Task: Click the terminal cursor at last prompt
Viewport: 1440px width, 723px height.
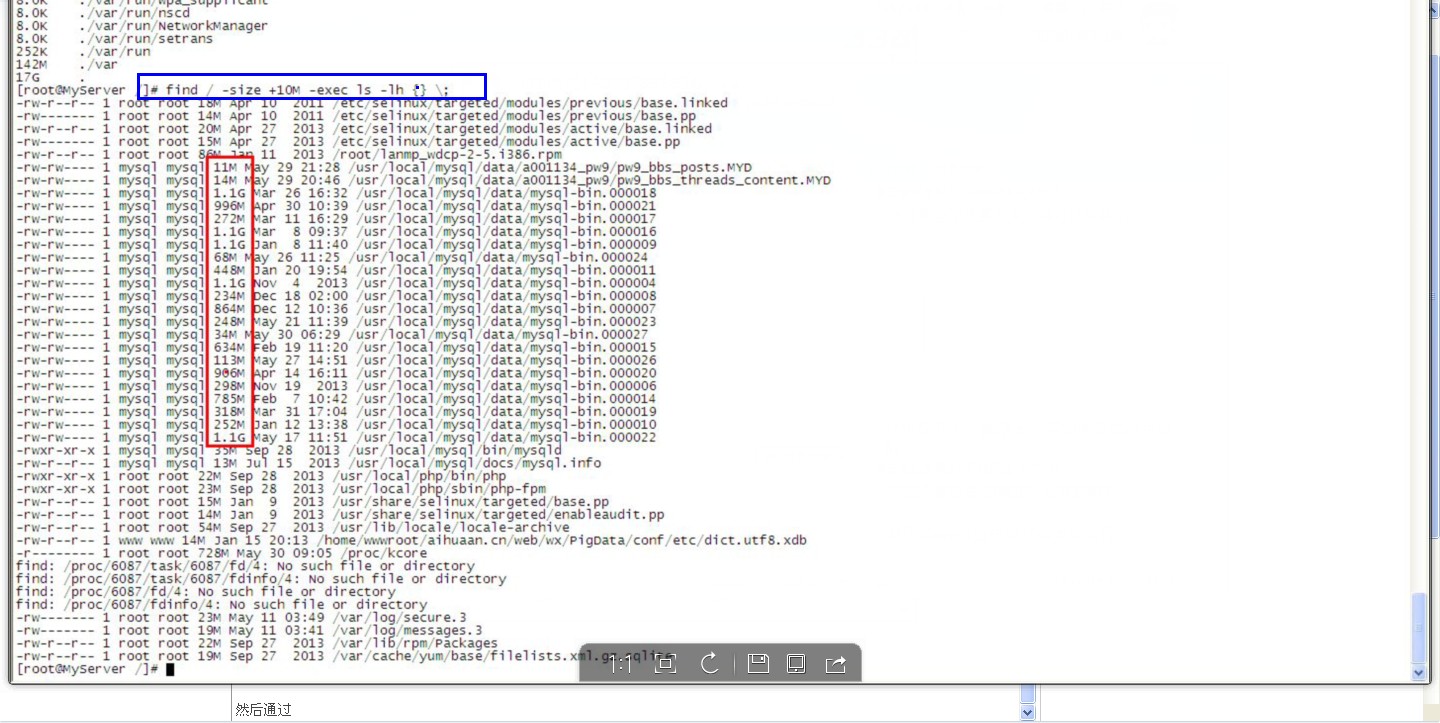Action: coord(170,669)
